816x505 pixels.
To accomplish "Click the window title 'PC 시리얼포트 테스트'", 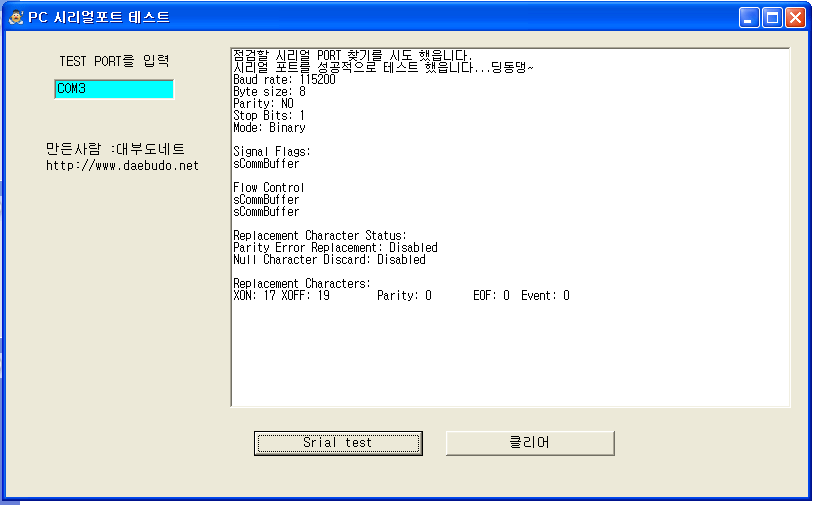I will point(98,17).
